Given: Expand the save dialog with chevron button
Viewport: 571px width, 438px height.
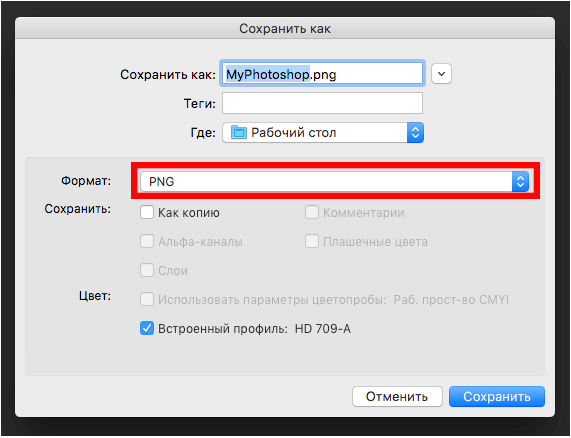Looking at the screenshot, I should (441, 74).
